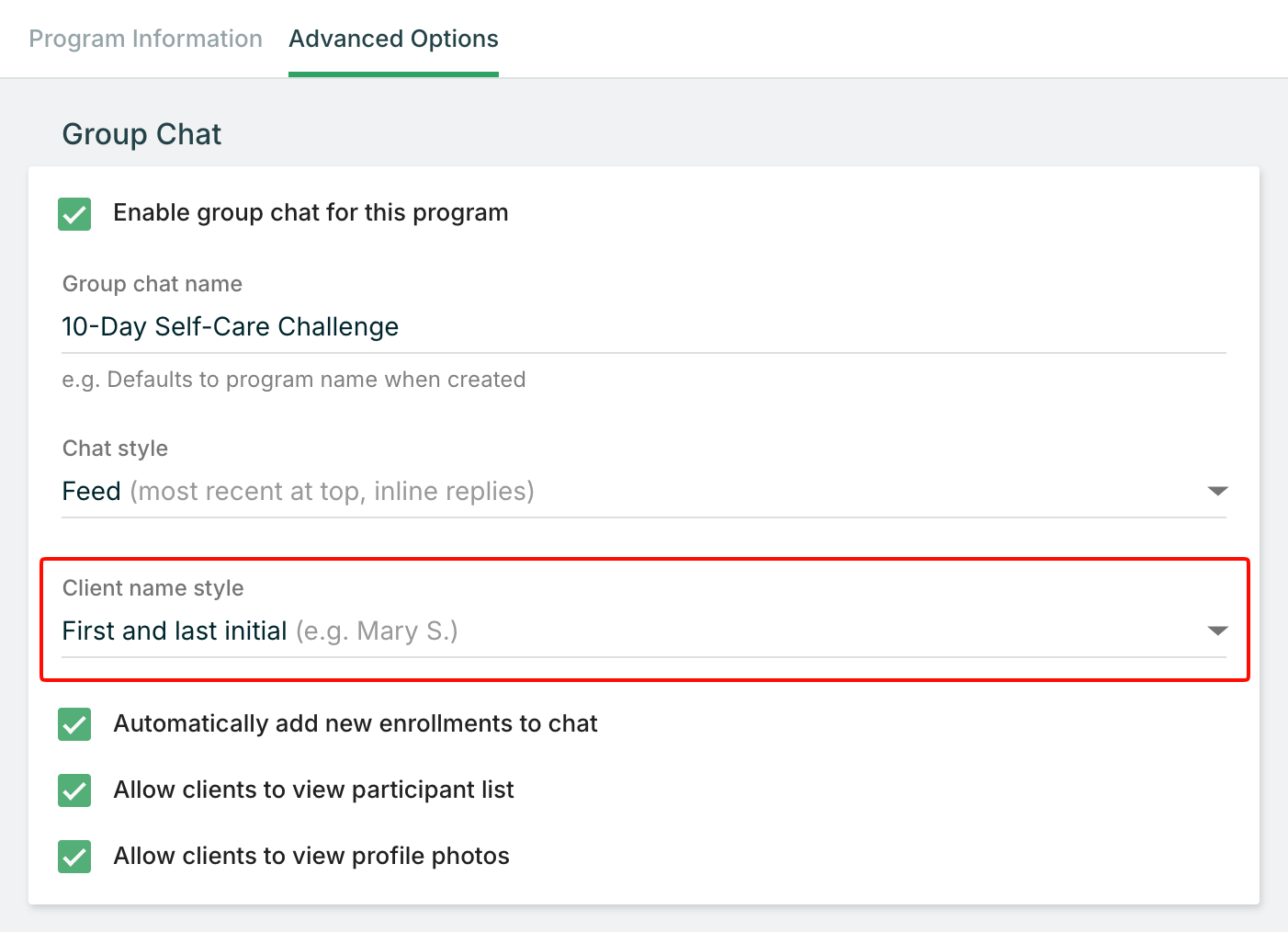Toggle the view profile photos checkbox box
1288x932 pixels.
[74, 857]
